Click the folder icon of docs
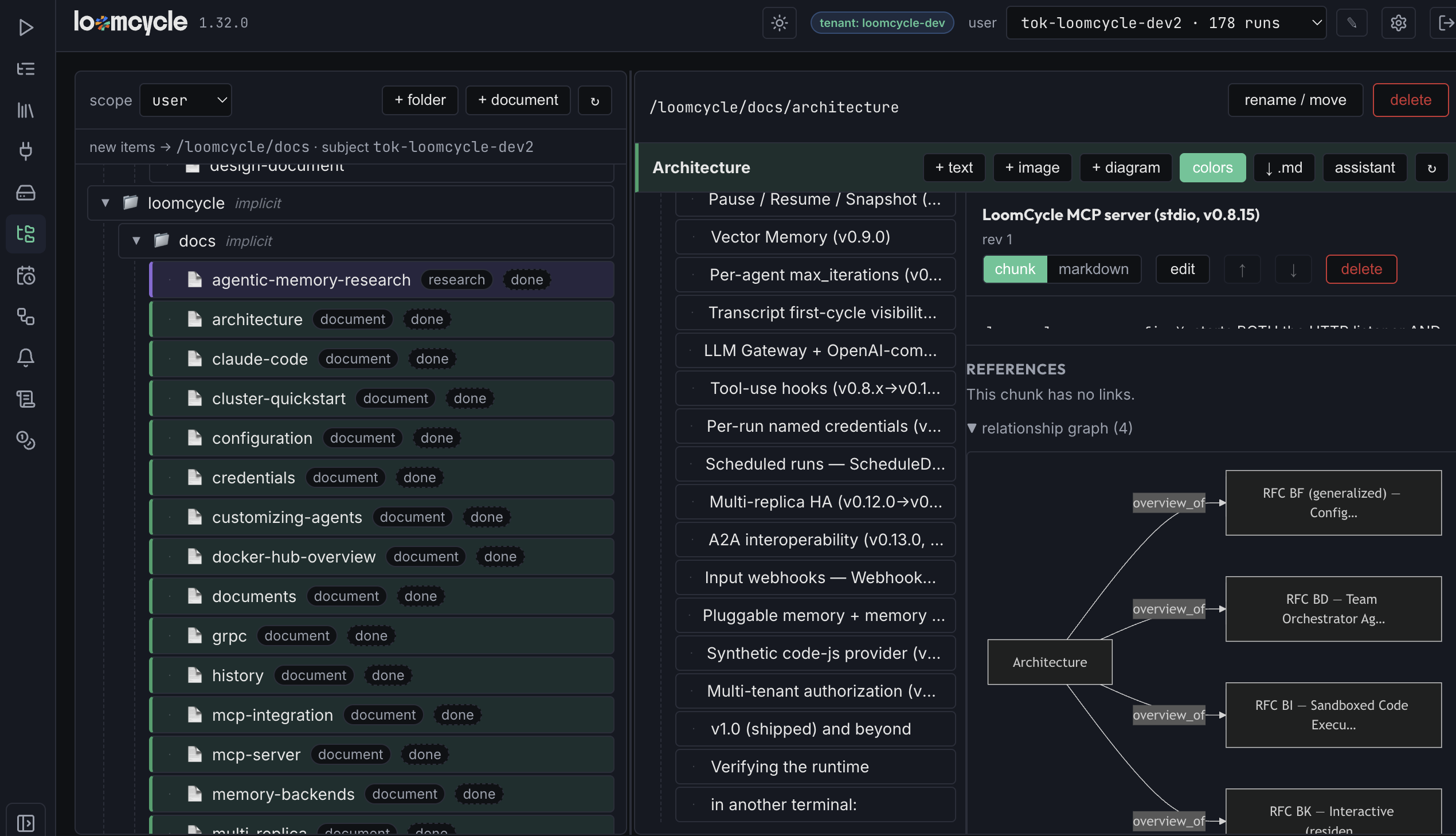 tap(162, 240)
